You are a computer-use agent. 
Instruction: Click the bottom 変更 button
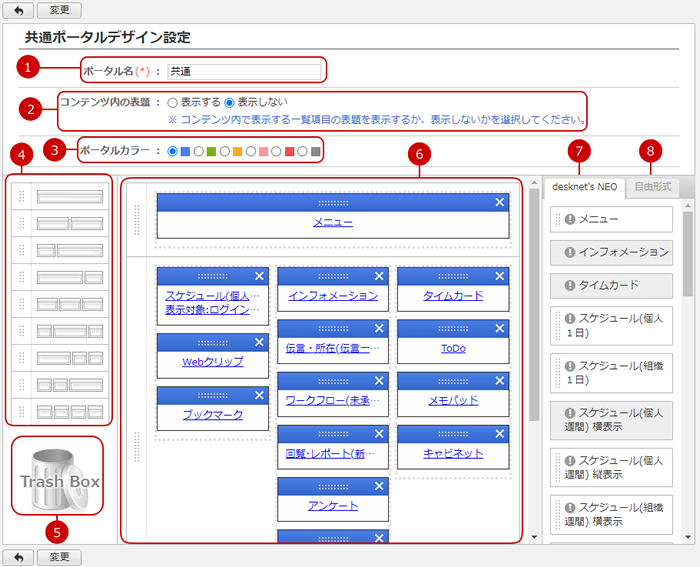coord(59,557)
